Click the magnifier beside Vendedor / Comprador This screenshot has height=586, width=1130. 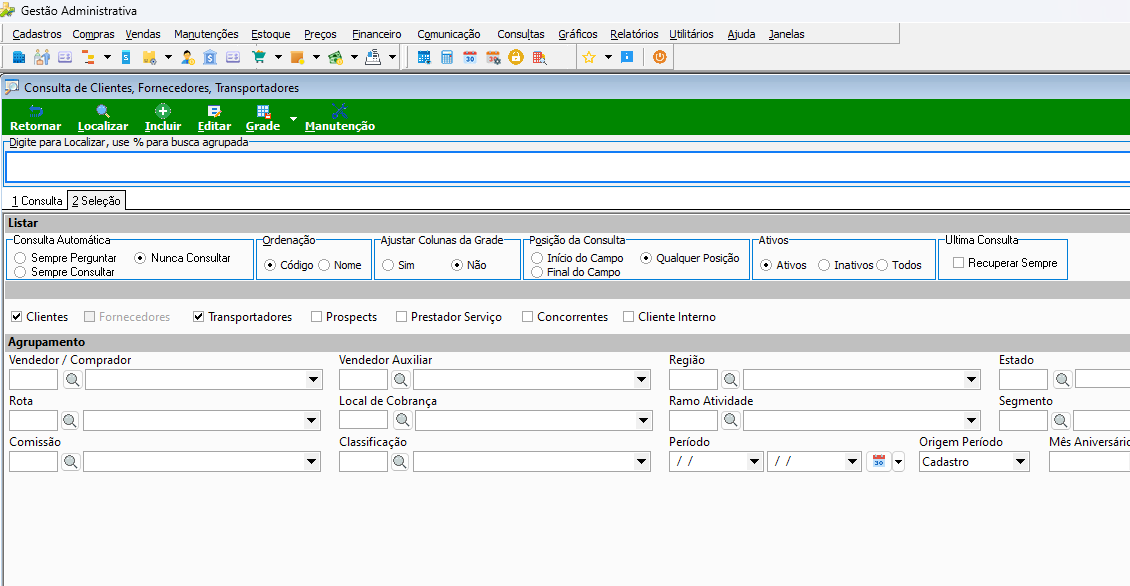(x=73, y=379)
